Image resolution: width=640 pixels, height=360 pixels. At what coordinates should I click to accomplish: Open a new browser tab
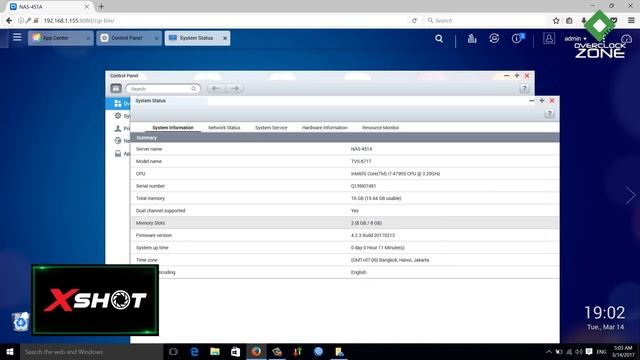[101, 7]
